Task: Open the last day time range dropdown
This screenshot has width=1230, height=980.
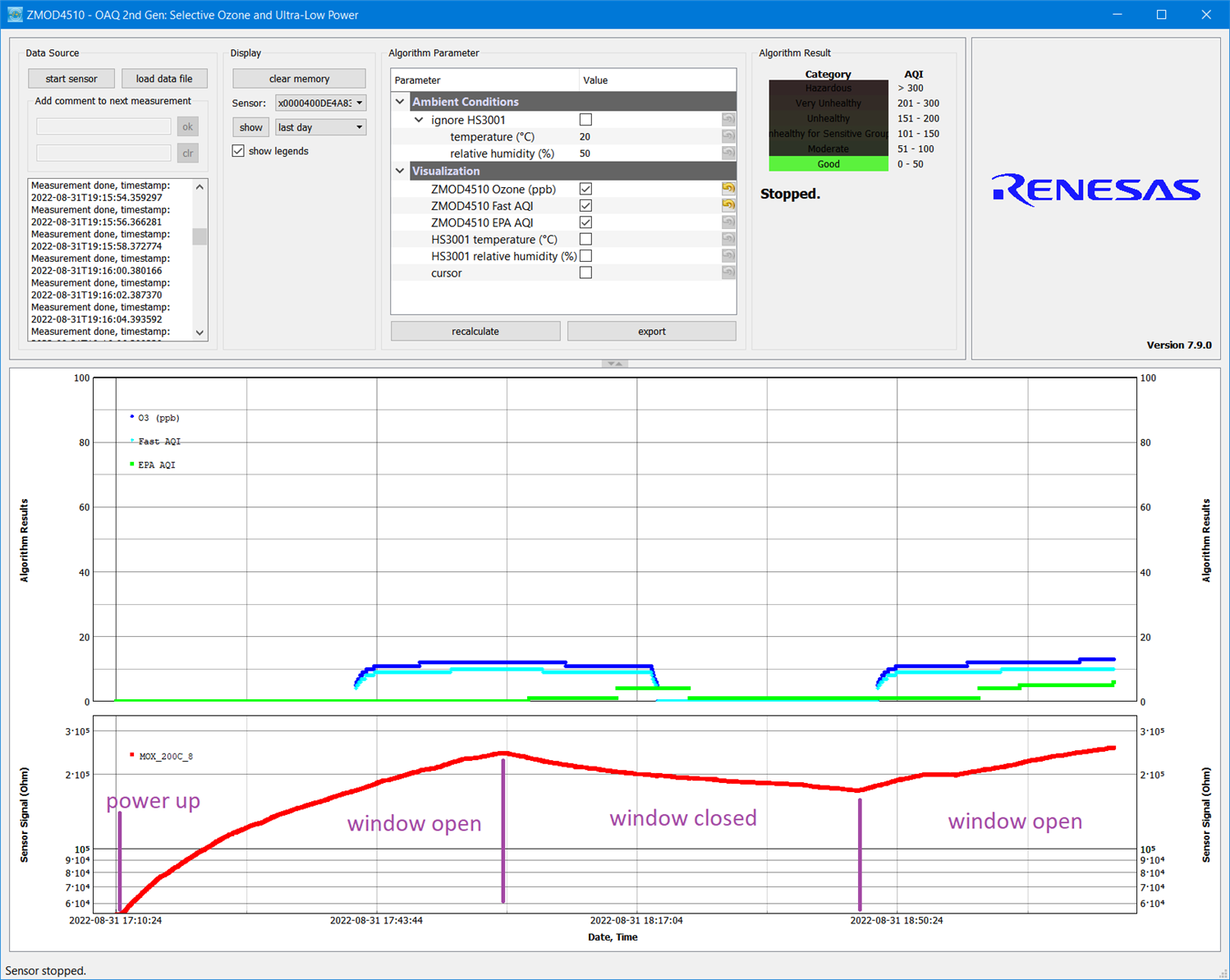Action: coord(320,127)
